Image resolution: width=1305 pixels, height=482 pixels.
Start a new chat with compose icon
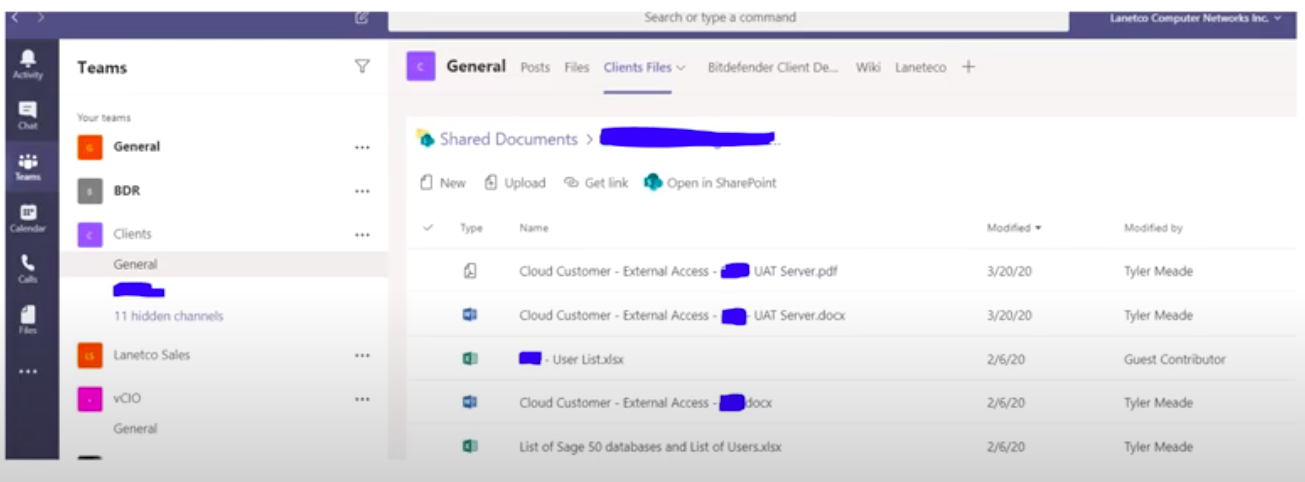coord(362,18)
